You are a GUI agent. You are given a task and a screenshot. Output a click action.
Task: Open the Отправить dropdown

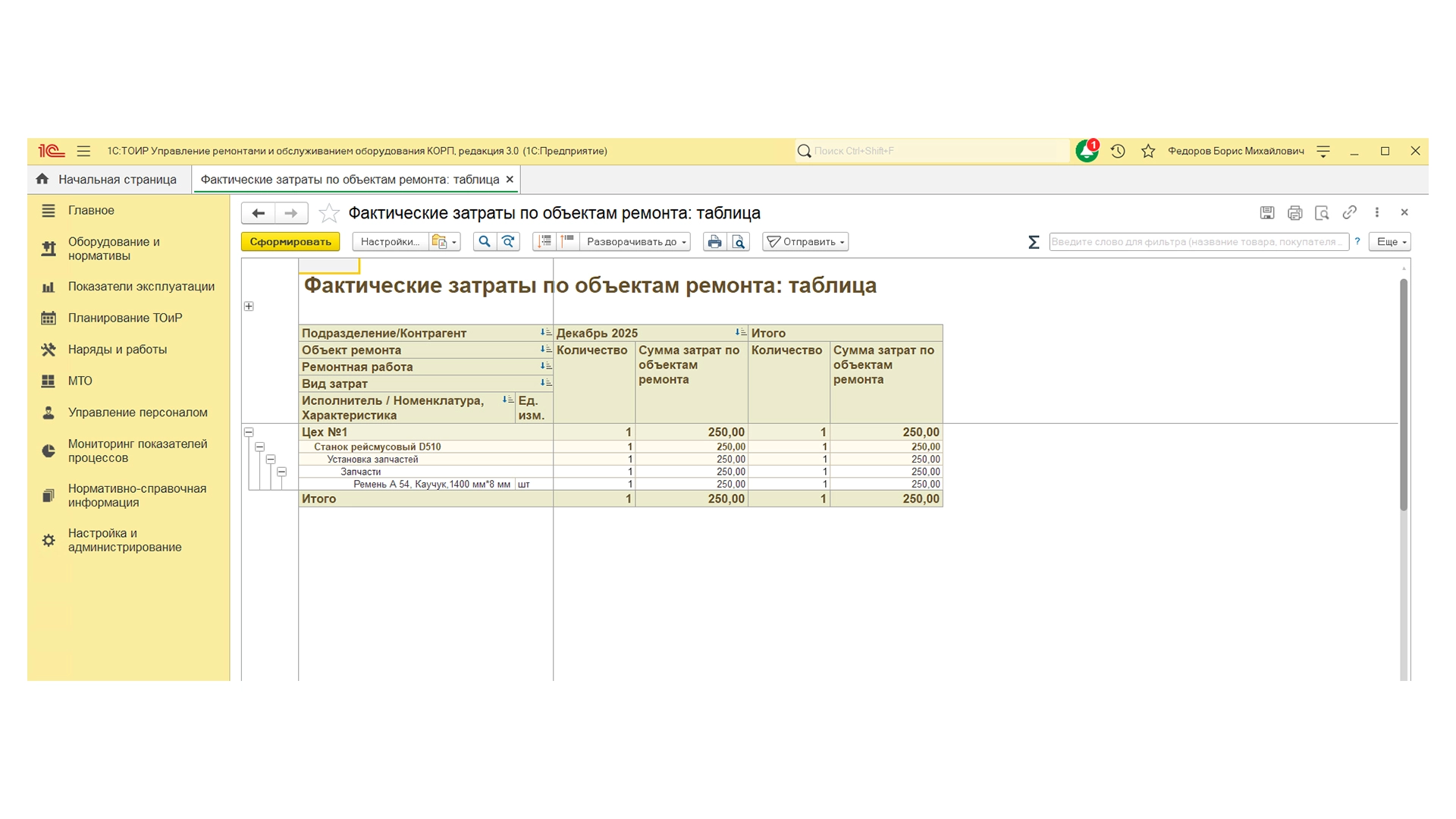click(805, 242)
